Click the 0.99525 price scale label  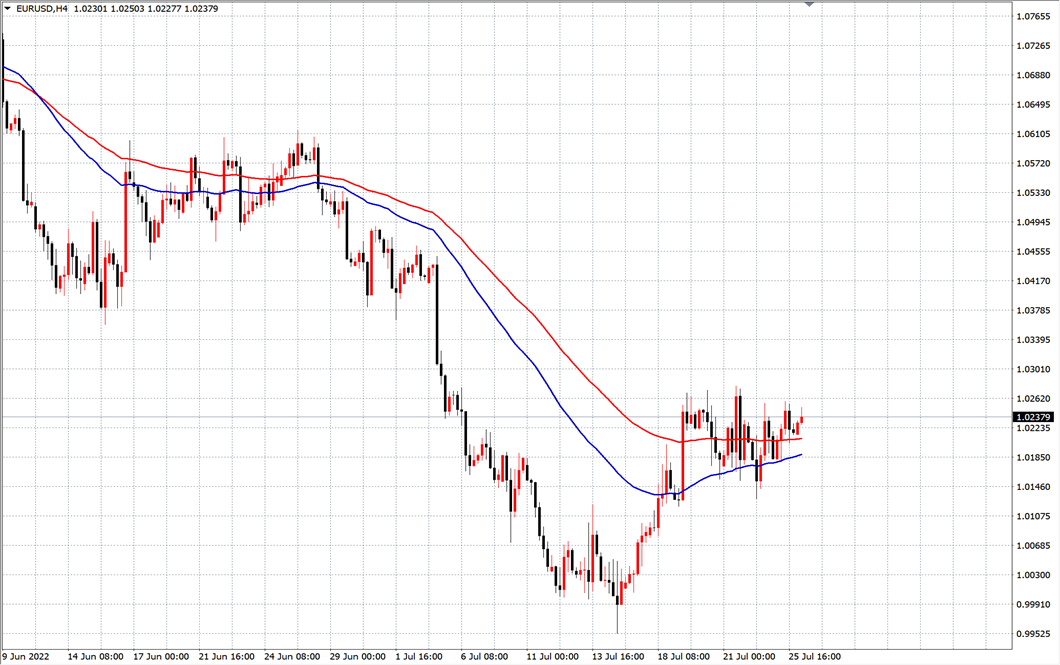[x=1031, y=634]
